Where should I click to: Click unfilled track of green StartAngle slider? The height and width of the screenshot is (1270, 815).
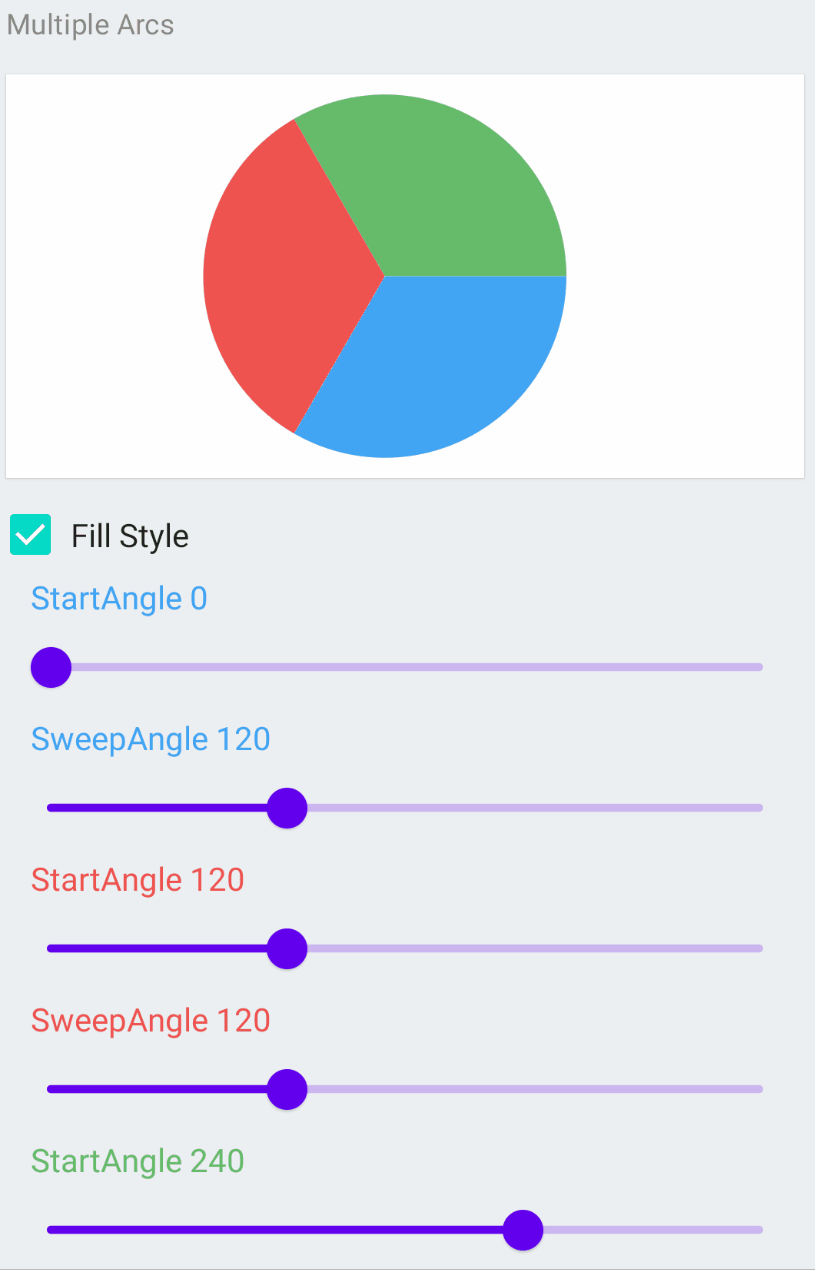pyautogui.click(x=650, y=1230)
